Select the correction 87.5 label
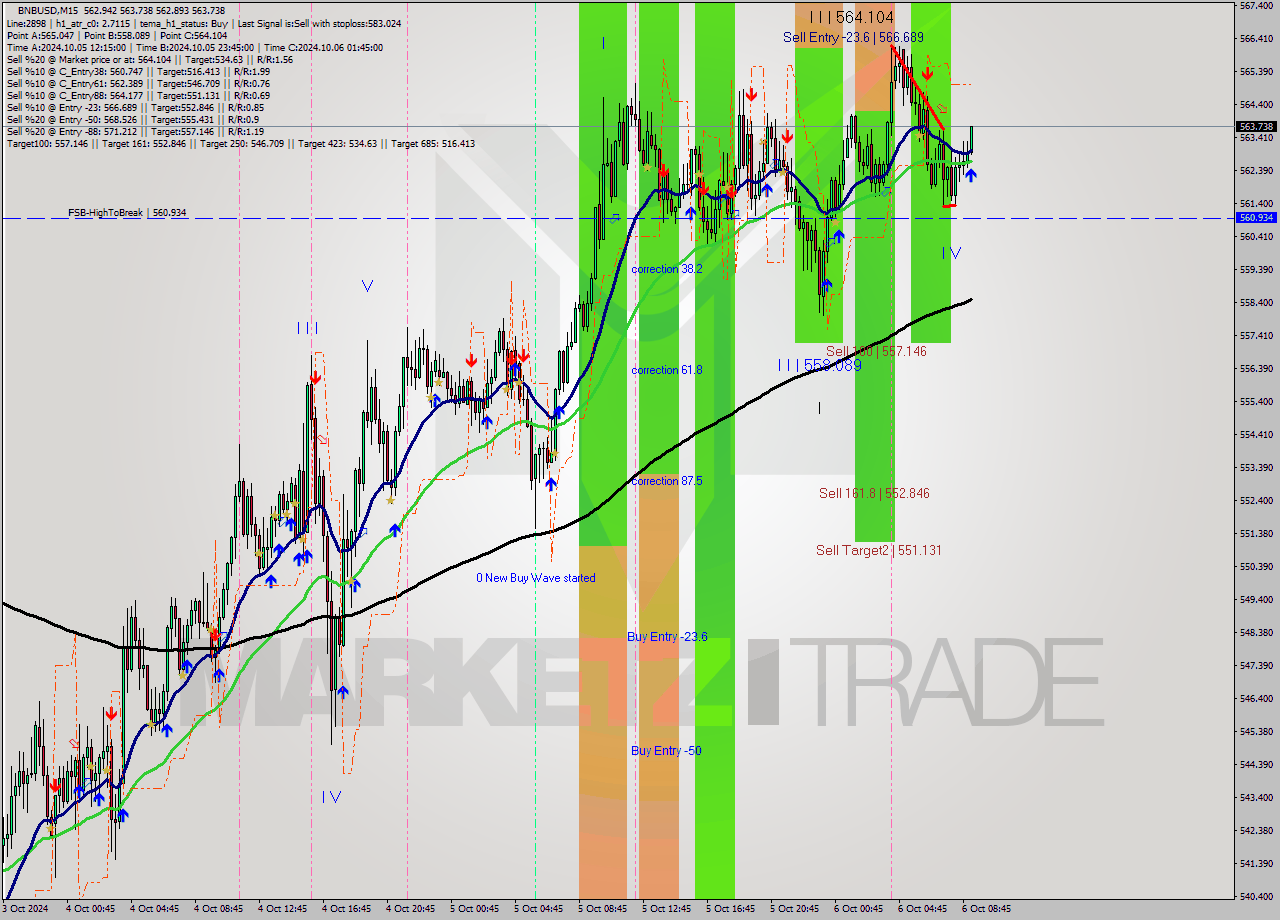Image resolution: width=1280 pixels, height=920 pixels. coord(667,481)
